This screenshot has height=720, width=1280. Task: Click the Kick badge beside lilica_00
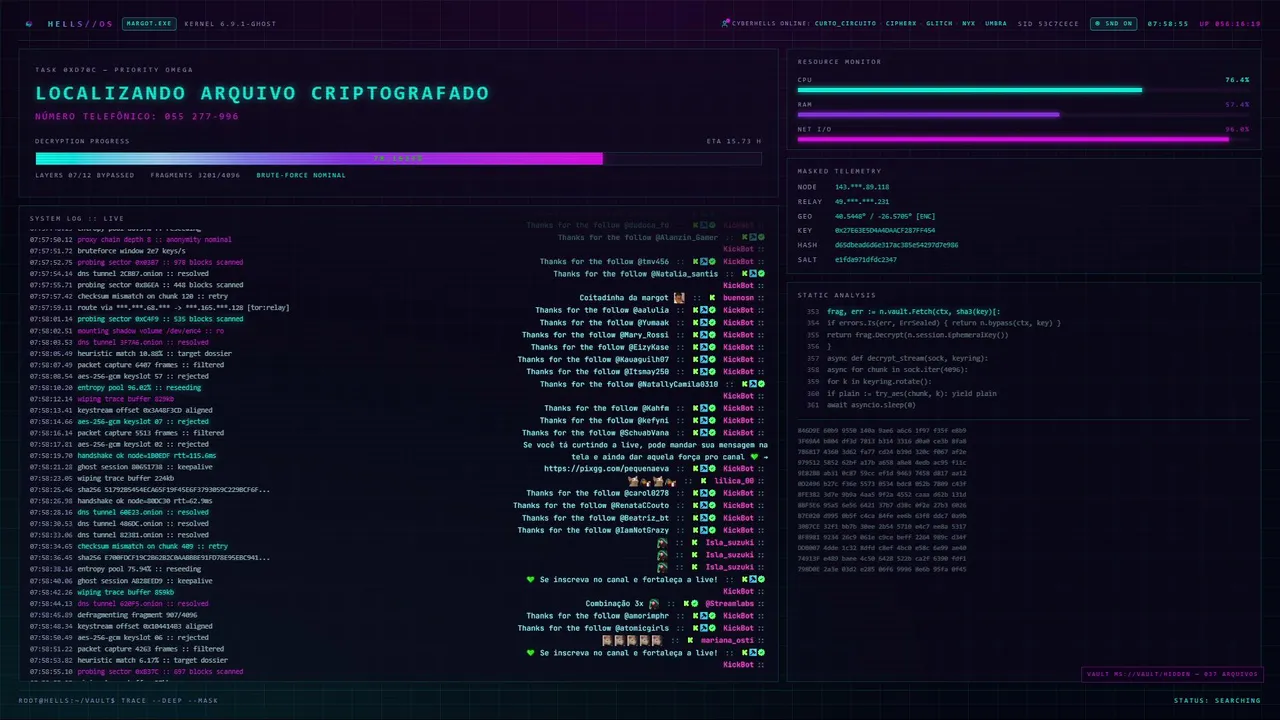[x=704, y=480]
